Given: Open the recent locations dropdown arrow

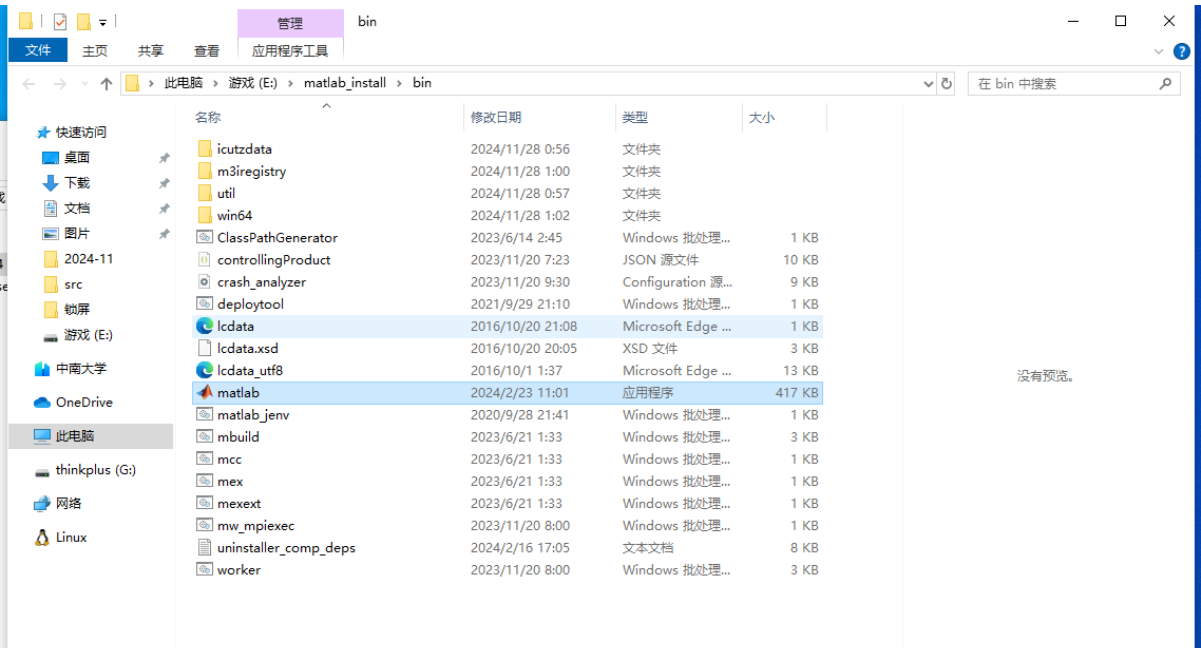Looking at the screenshot, I should click(x=84, y=84).
